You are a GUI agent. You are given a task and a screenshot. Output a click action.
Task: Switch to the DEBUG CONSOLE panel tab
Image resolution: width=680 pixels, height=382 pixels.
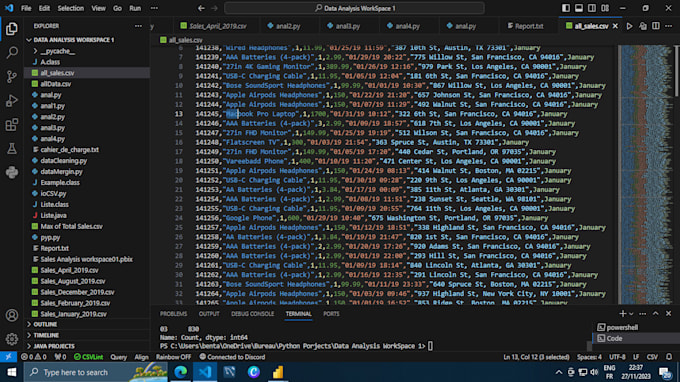252,313
